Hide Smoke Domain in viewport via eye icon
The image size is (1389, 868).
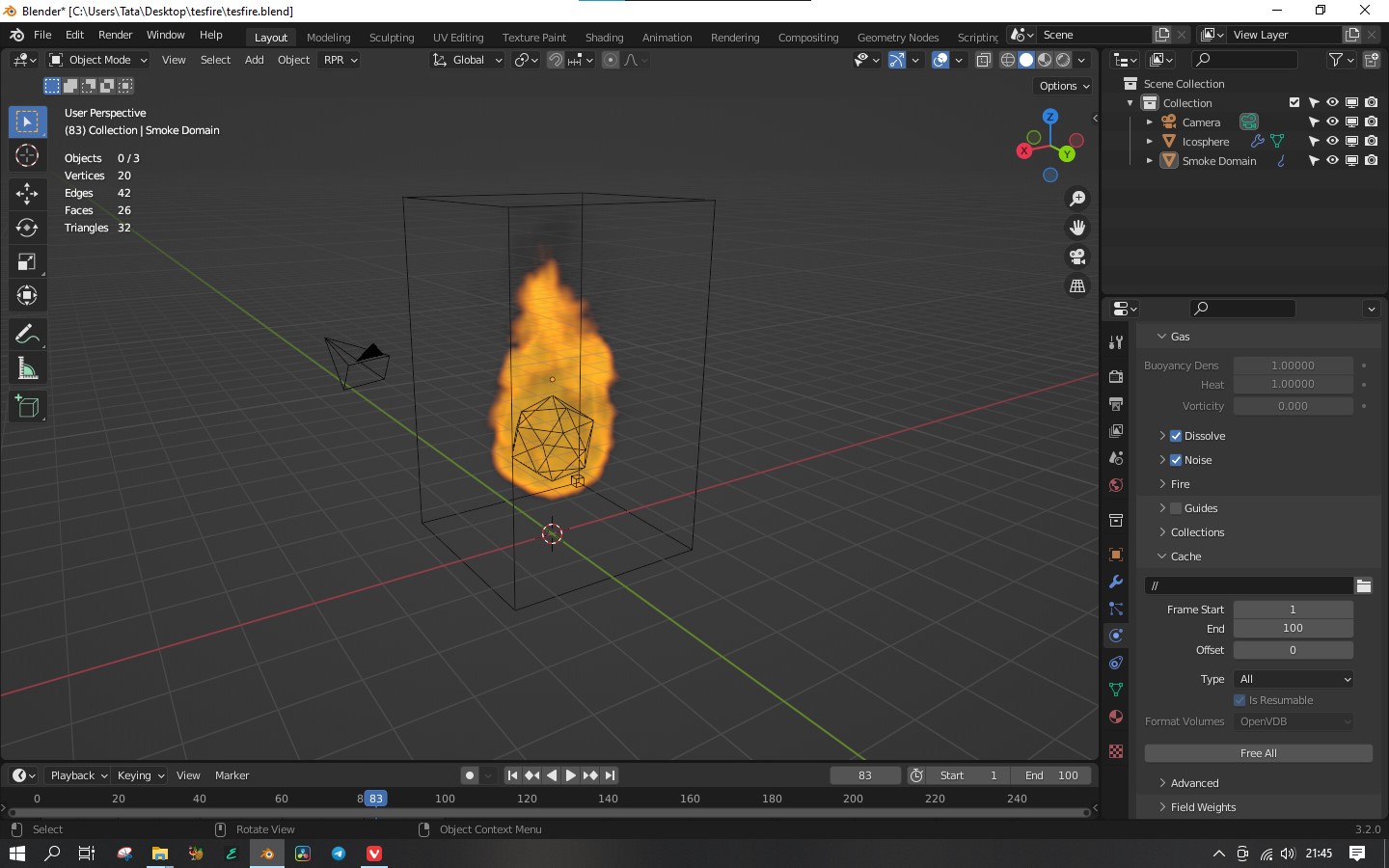[x=1332, y=160]
